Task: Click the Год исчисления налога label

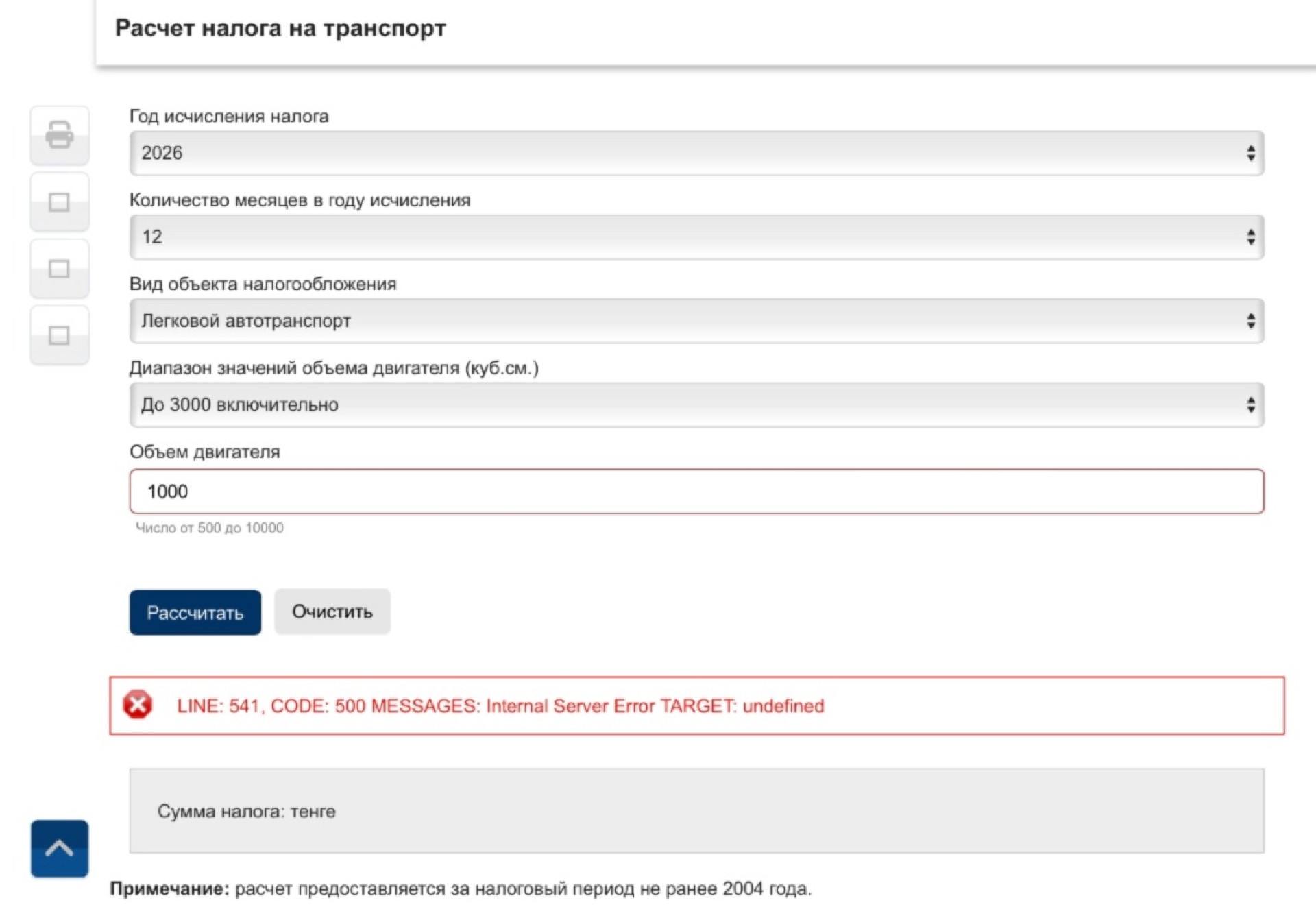Action: (x=229, y=117)
